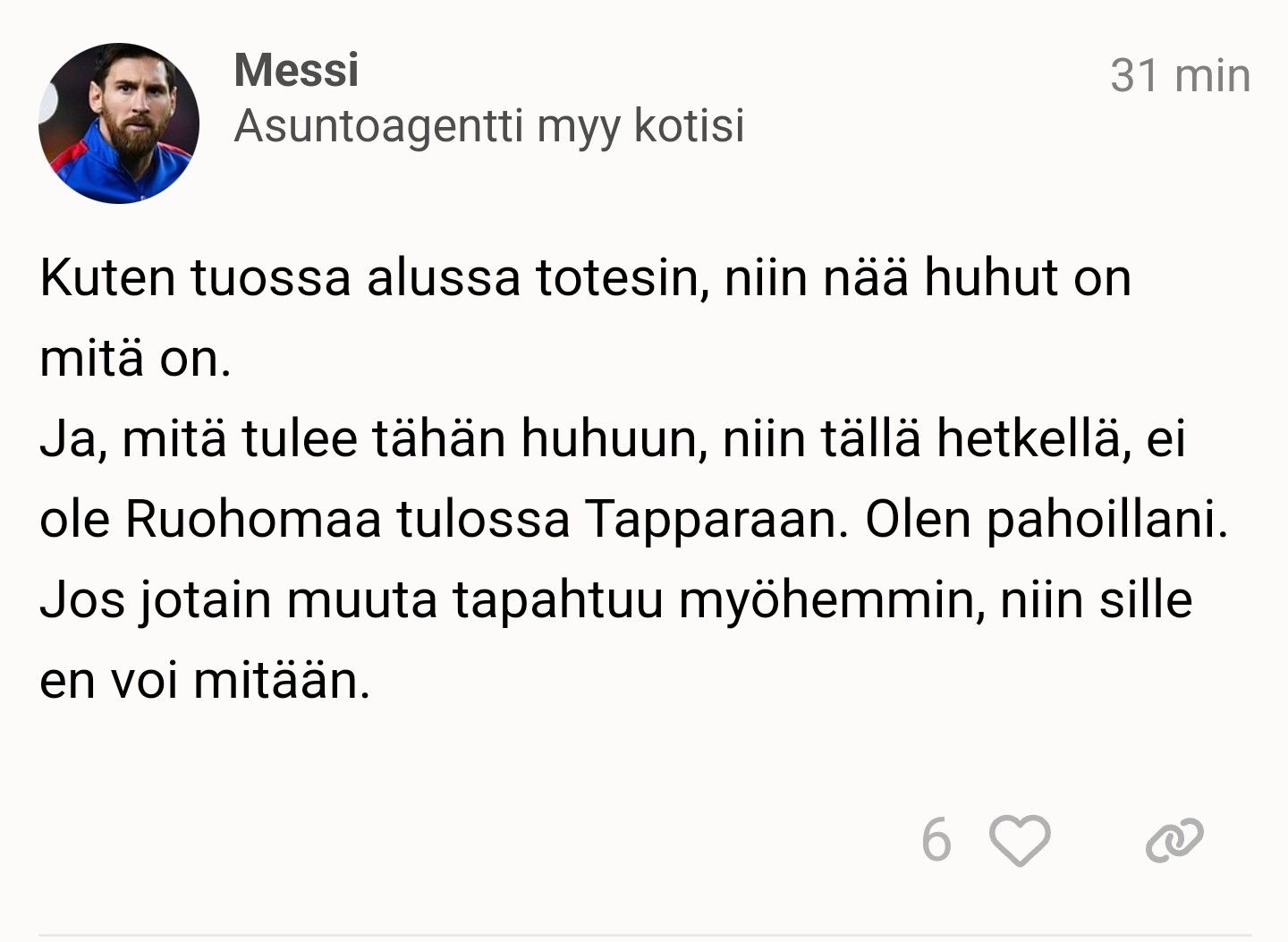Click the line starting 'Ja, mitä tulee'

(612, 438)
